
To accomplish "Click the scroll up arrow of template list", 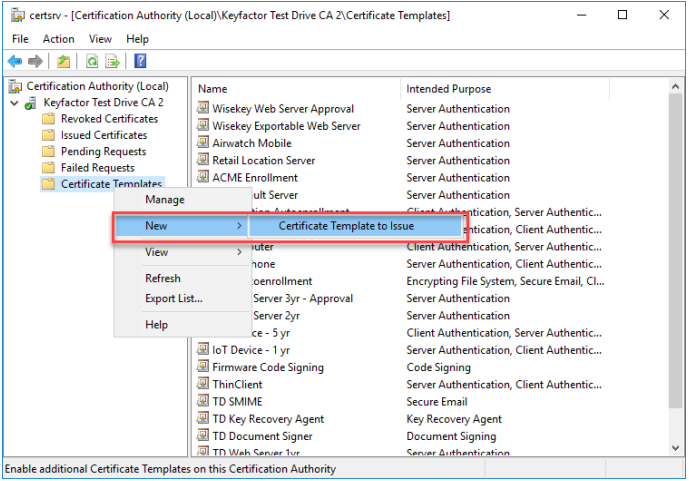I will coord(675,87).
